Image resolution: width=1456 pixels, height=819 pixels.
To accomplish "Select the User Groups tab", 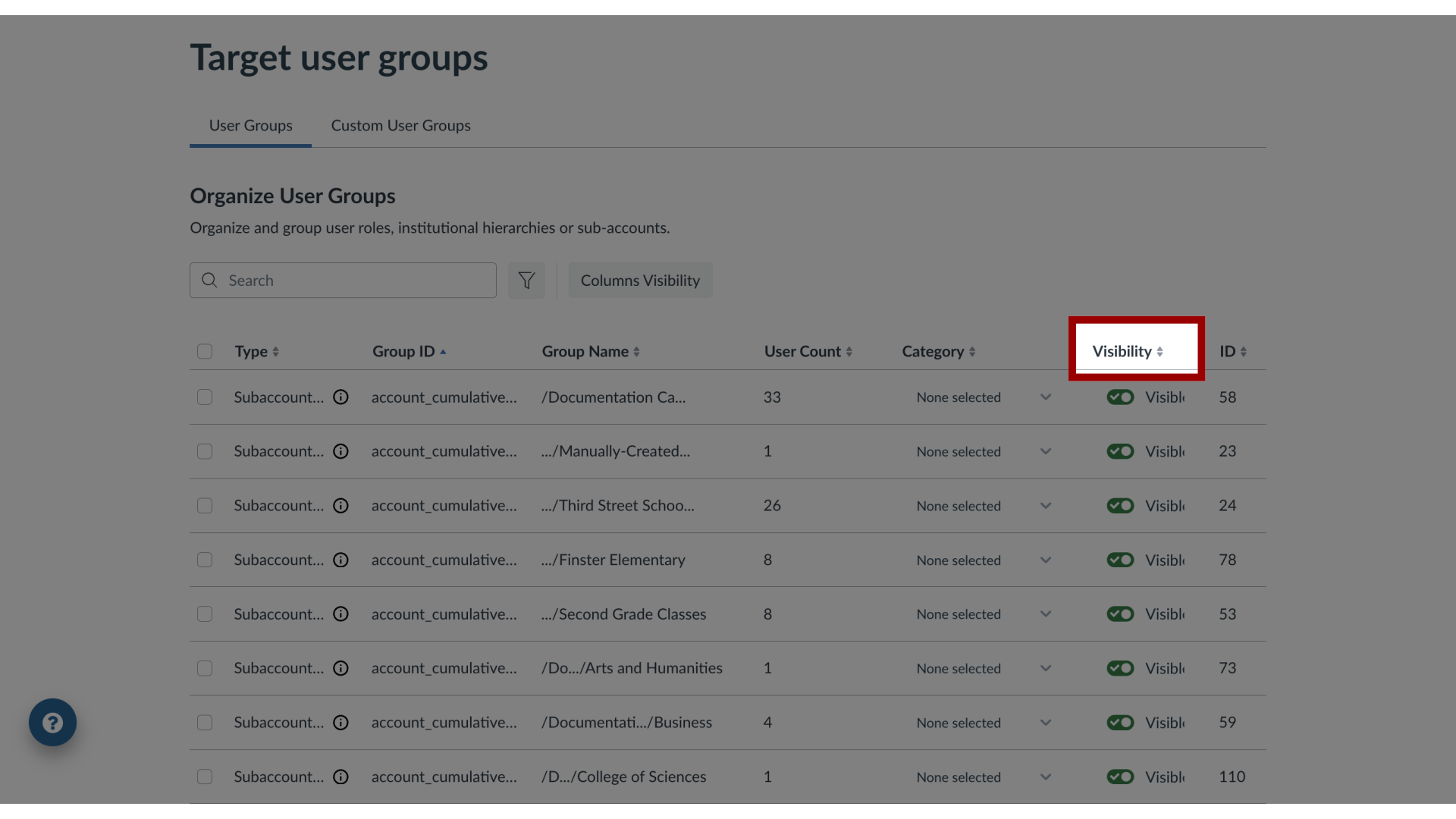I will pyautogui.click(x=250, y=125).
